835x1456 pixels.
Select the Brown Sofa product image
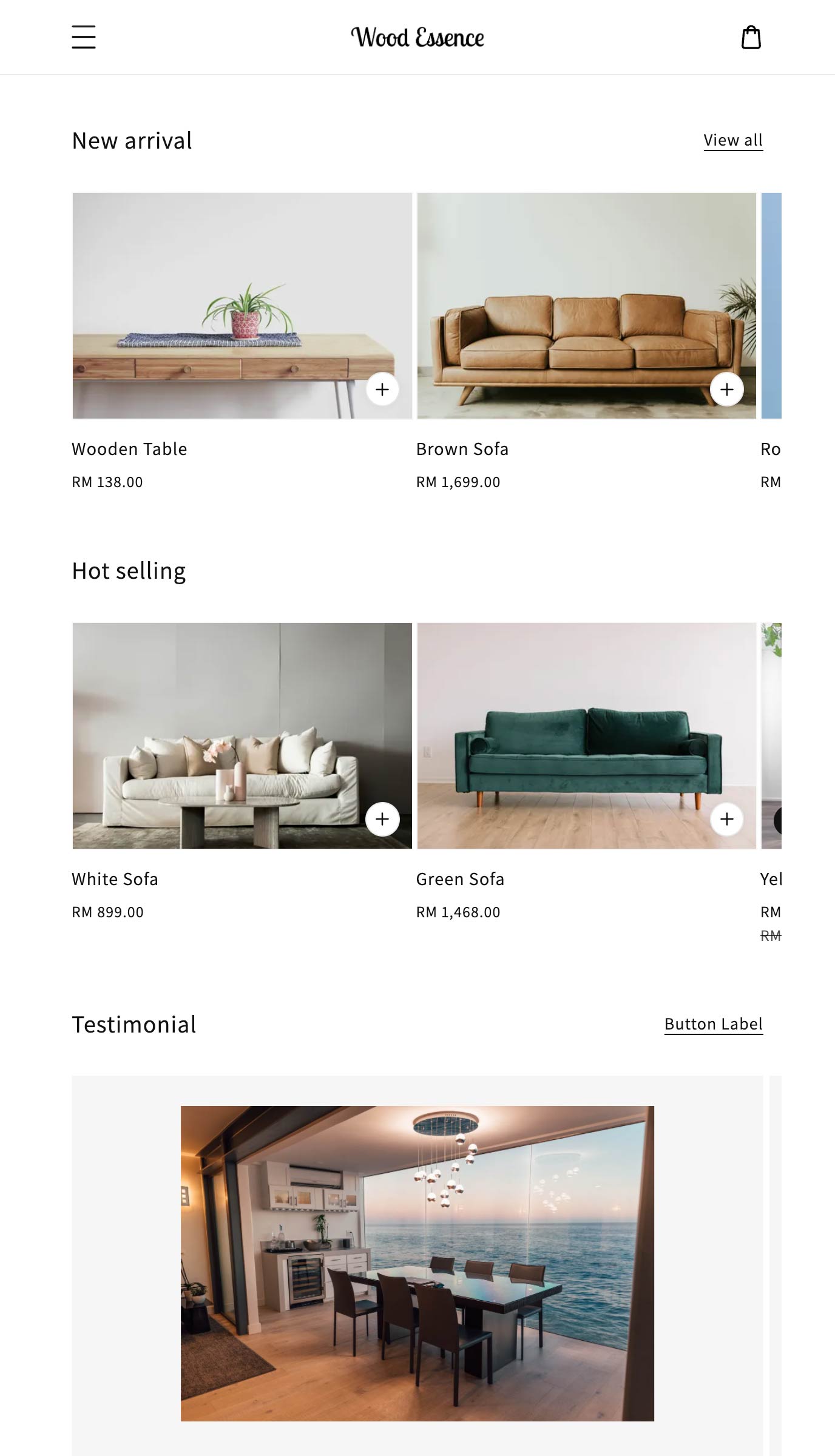(587, 306)
